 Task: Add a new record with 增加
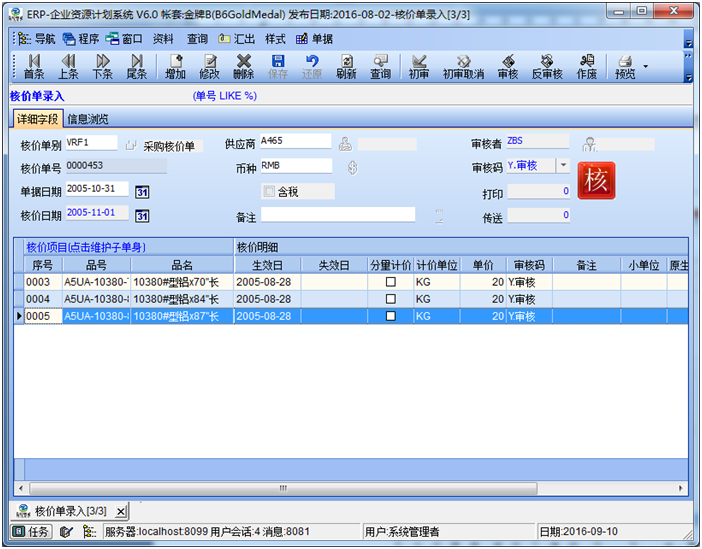(175, 67)
